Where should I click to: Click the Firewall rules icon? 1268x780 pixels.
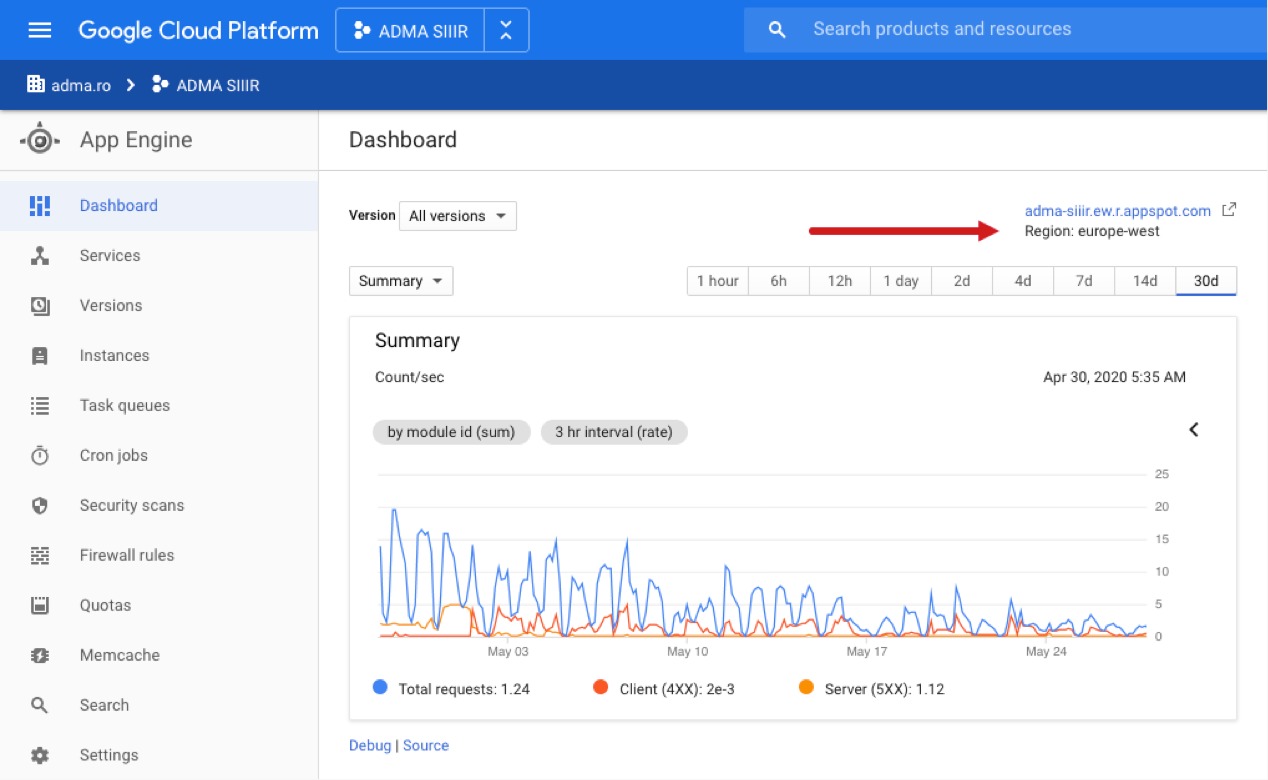click(40, 556)
